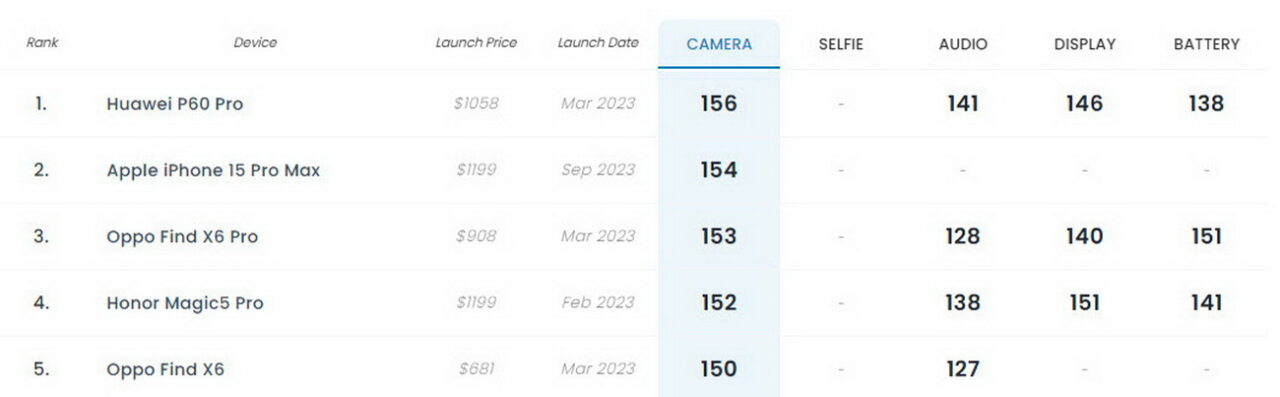
Task: Select the BATTERY tab
Action: (1206, 44)
